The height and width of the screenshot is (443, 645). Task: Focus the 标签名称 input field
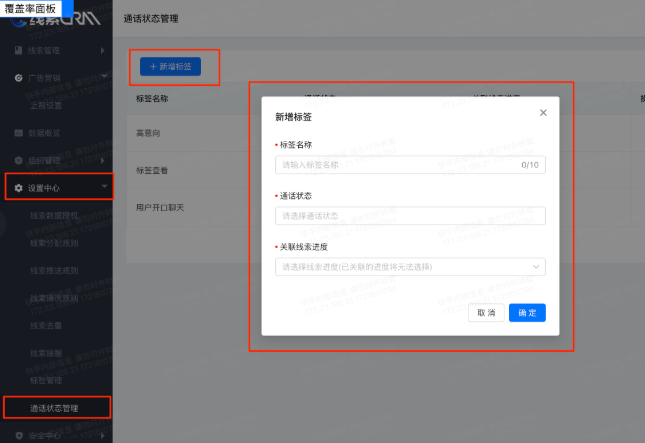411,165
